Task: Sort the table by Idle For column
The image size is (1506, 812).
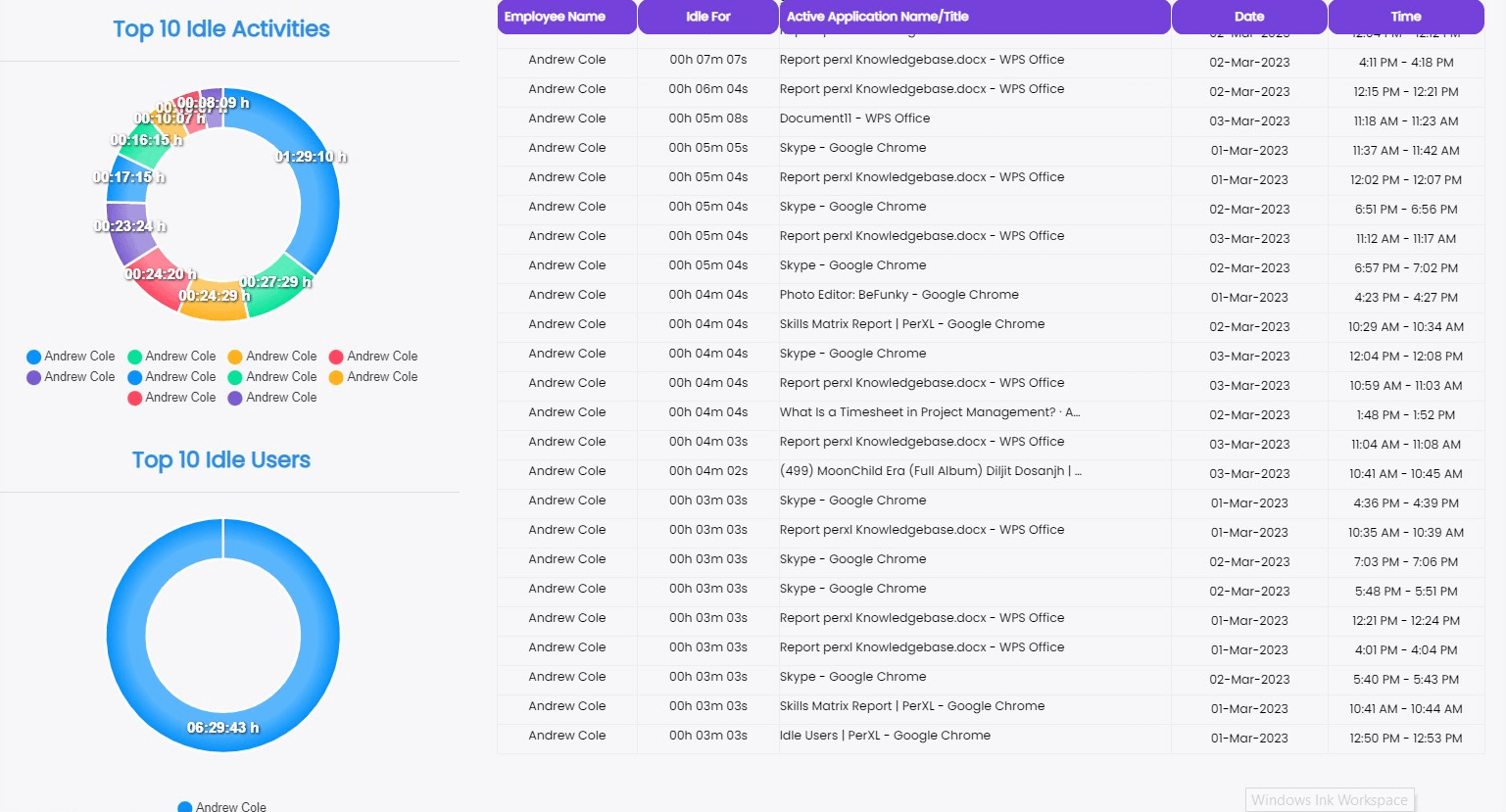Action: click(707, 17)
